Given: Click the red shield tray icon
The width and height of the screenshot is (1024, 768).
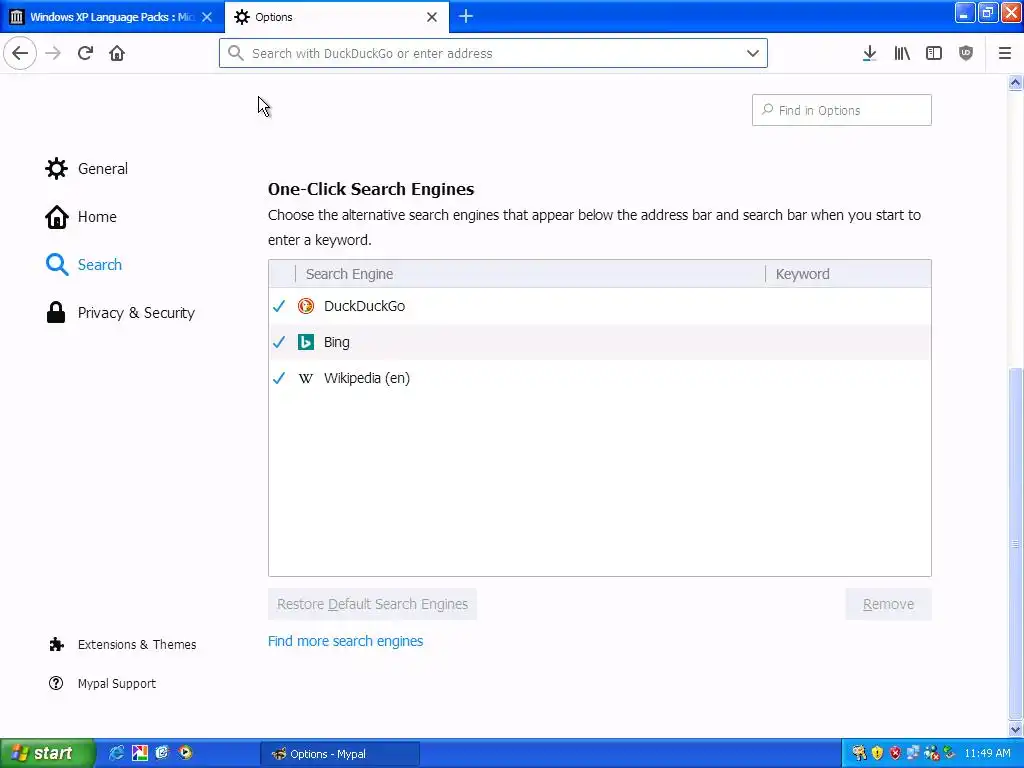Looking at the screenshot, I should coord(895,753).
